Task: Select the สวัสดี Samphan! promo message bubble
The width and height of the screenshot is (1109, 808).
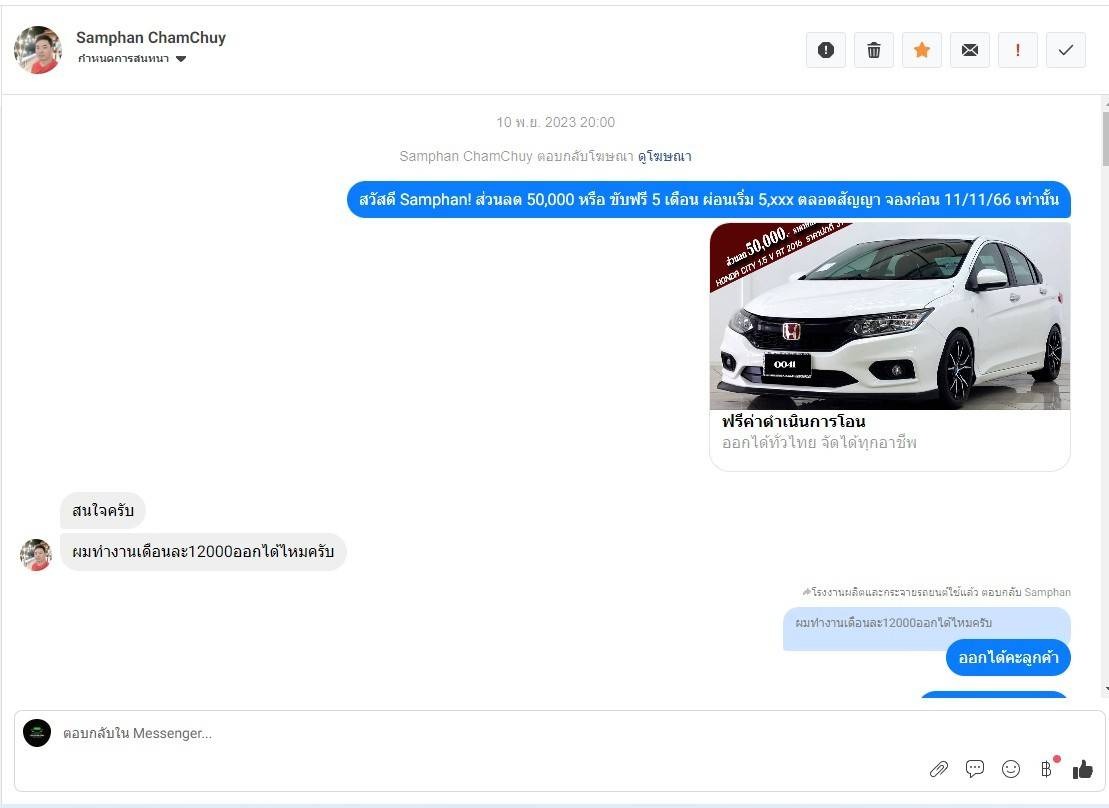Action: [709, 200]
